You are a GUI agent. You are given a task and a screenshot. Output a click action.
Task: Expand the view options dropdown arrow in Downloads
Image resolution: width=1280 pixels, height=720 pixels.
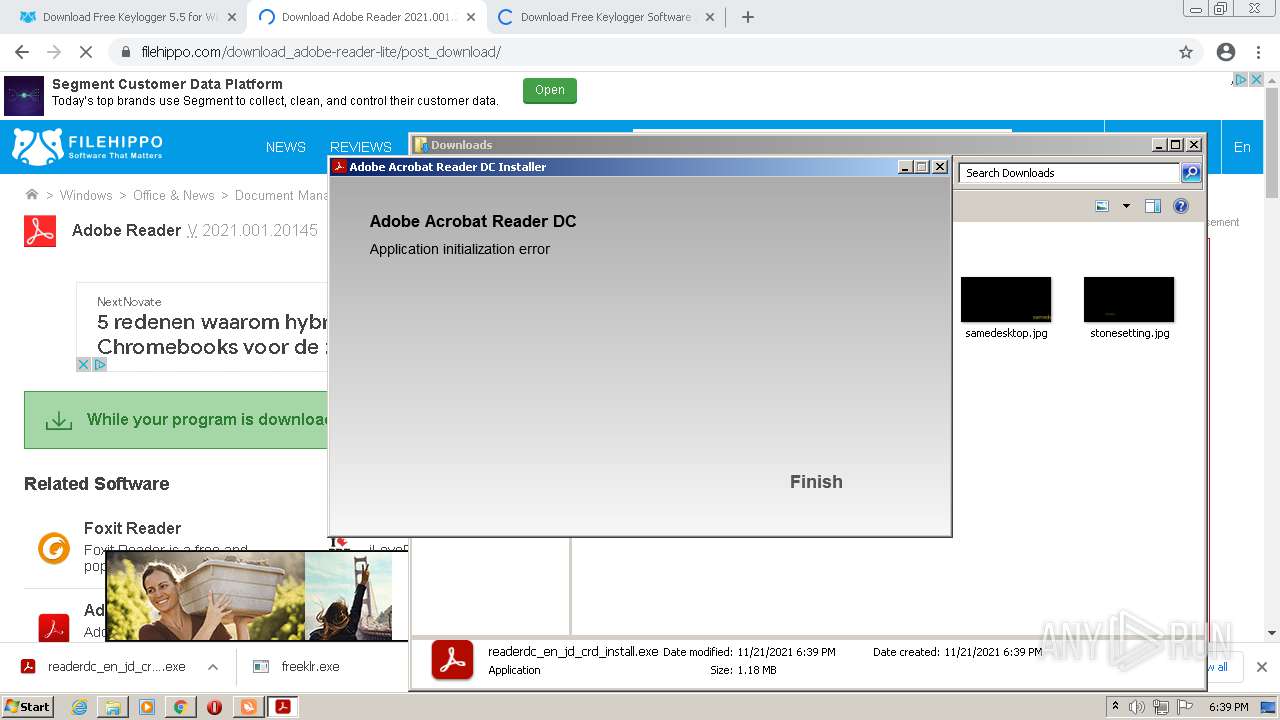tap(1126, 206)
